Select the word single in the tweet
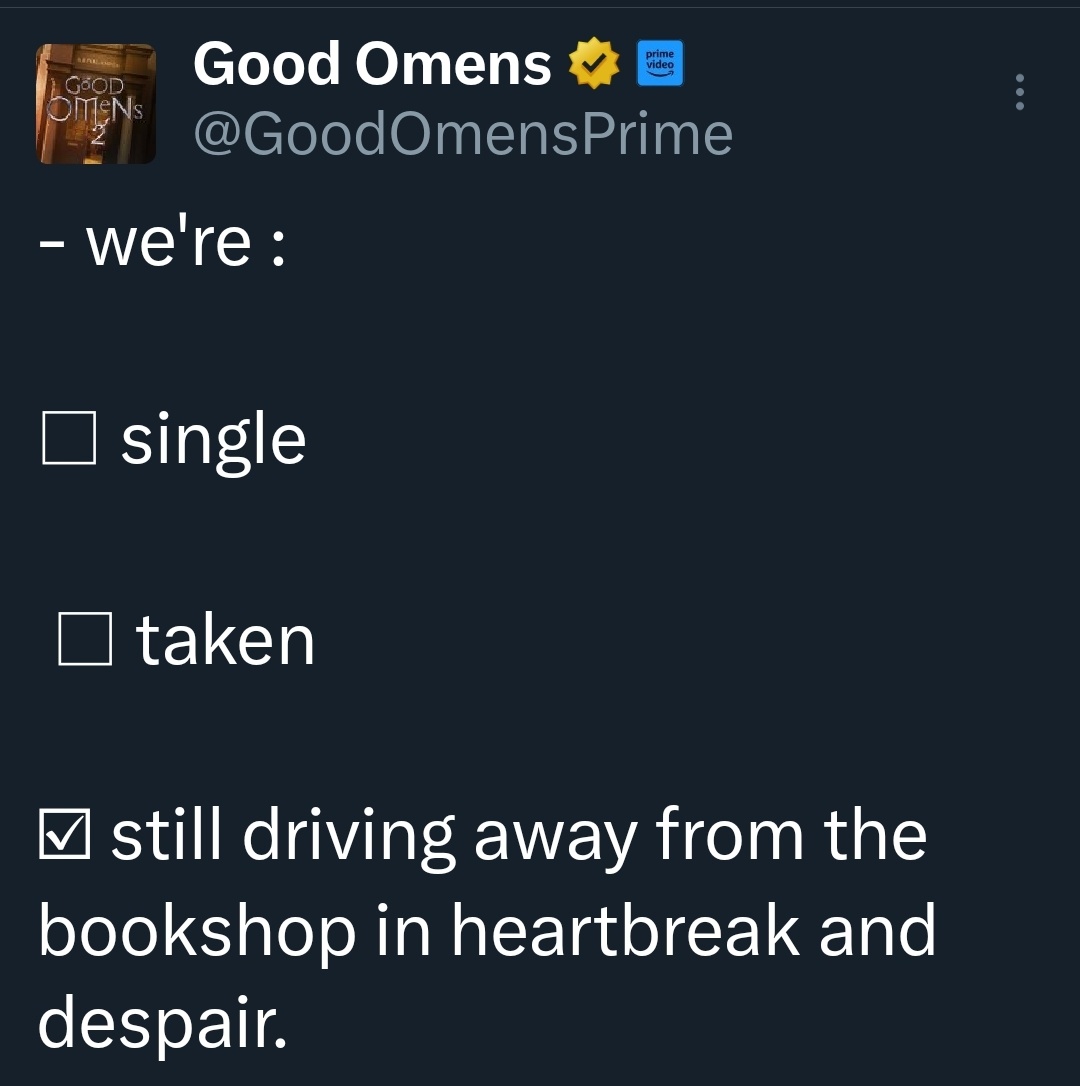This screenshot has height=1086, width=1080. pyautogui.click(x=213, y=440)
